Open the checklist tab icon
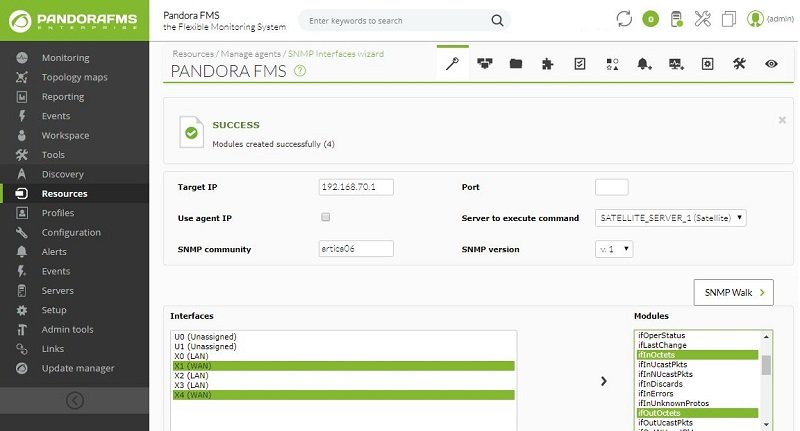 click(x=580, y=64)
